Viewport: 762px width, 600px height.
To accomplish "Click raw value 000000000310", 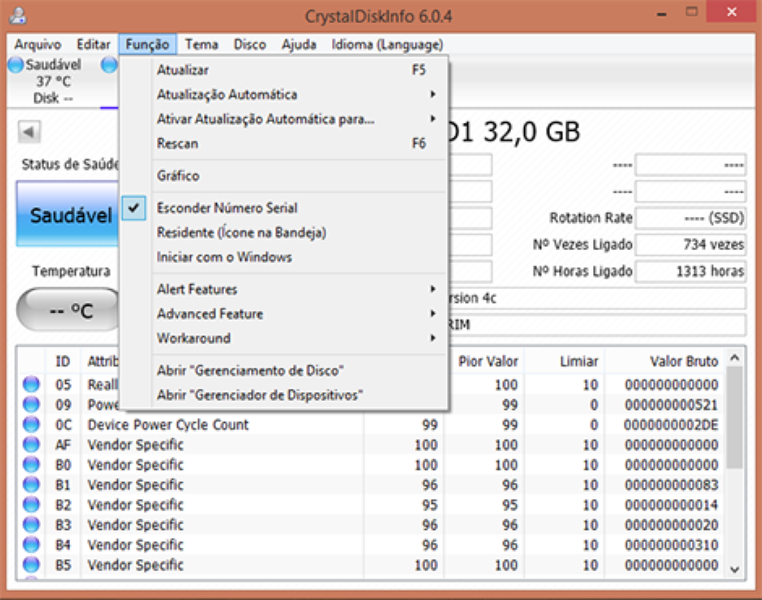I will coord(671,545).
